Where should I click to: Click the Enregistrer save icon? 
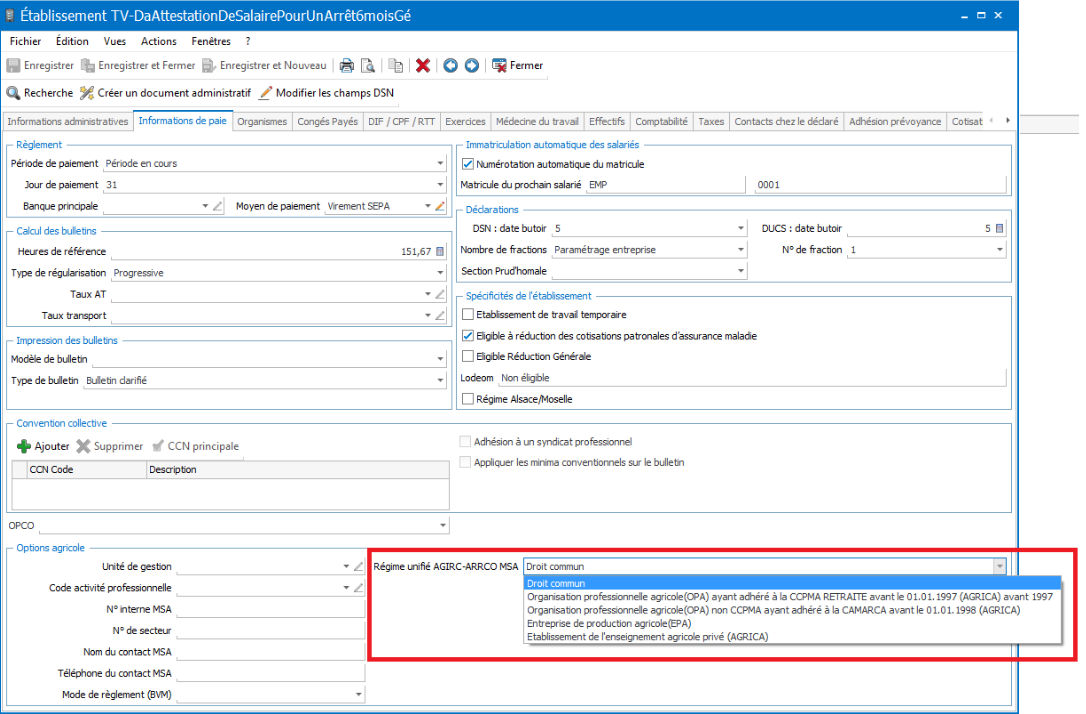click(13, 65)
